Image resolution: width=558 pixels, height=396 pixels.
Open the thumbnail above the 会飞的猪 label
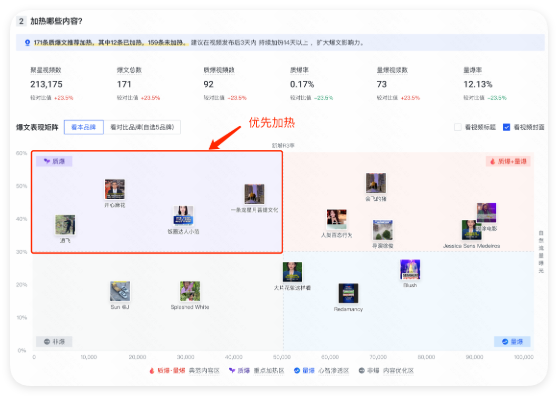[x=376, y=183]
